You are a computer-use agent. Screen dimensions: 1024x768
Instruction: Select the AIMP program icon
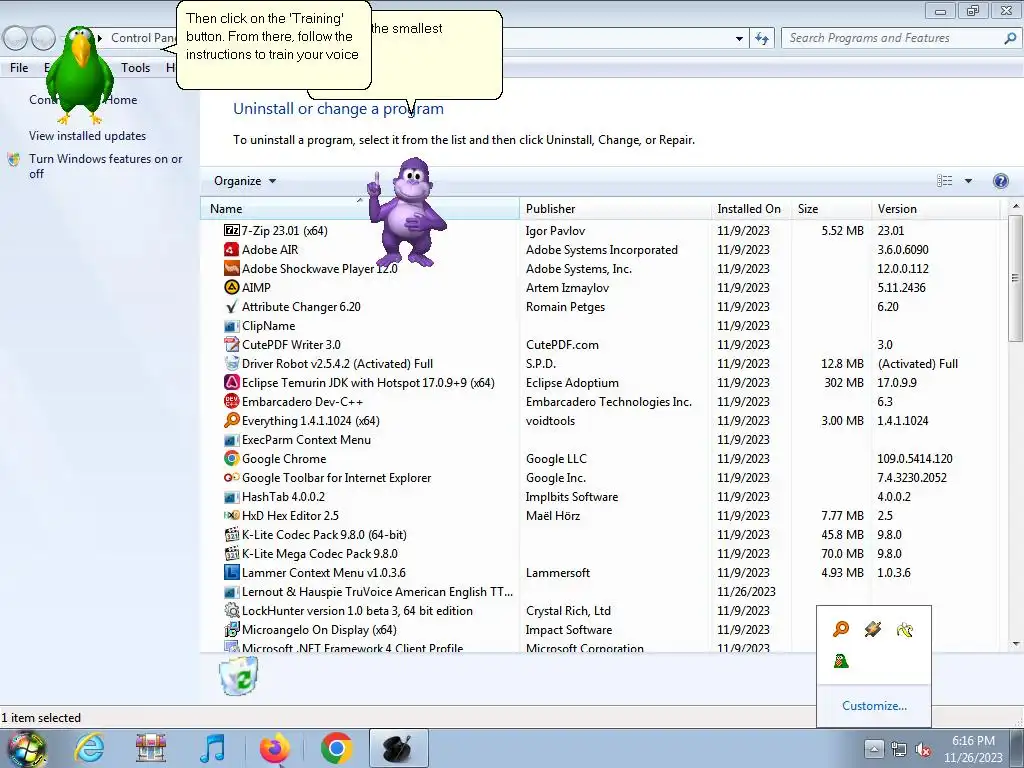(231, 287)
